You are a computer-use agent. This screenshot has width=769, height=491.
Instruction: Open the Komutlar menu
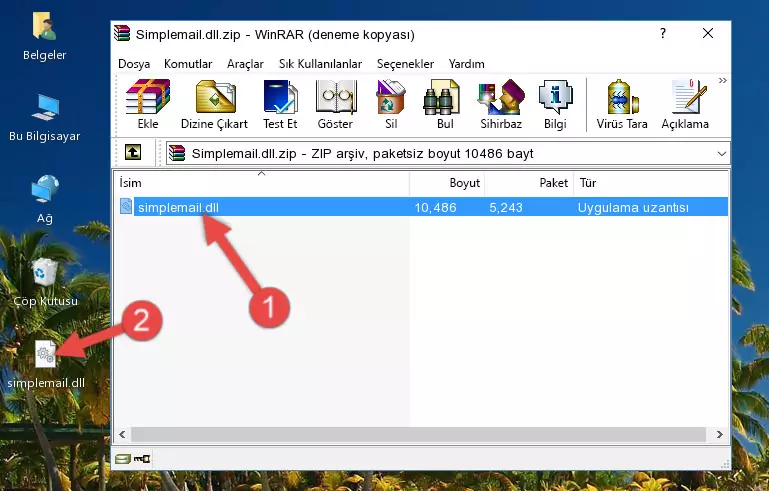(188, 64)
